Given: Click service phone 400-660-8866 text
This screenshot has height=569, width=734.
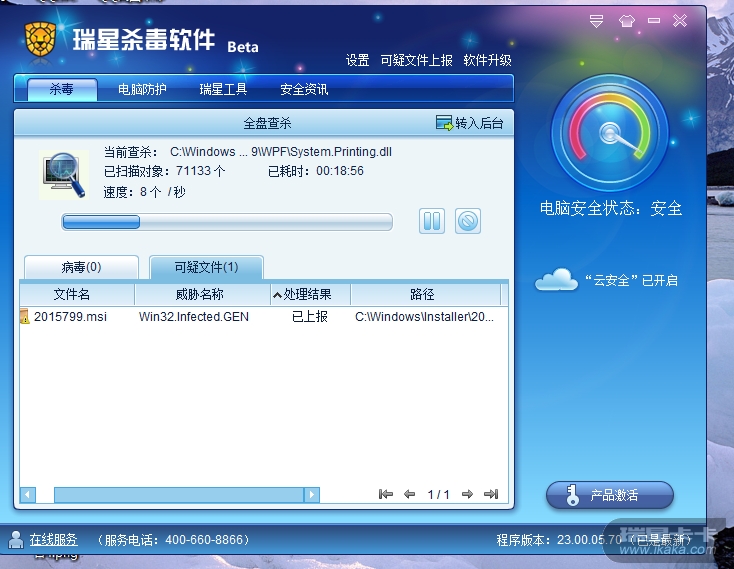Looking at the screenshot, I should pyautogui.click(x=173, y=540).
